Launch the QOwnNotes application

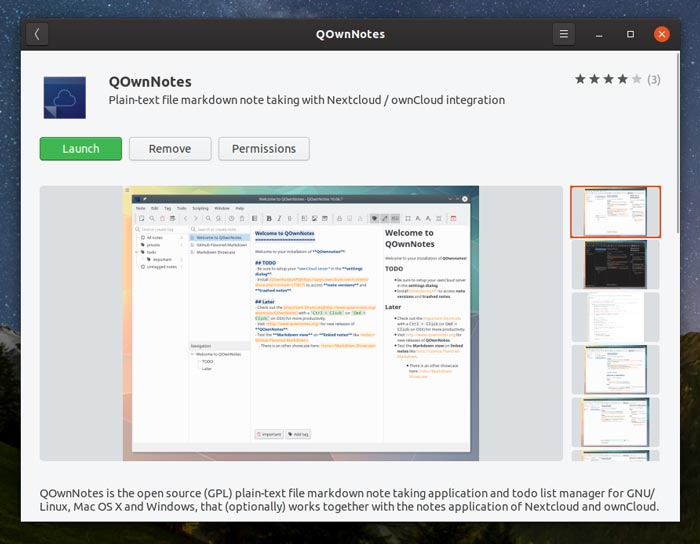point(81,149)
